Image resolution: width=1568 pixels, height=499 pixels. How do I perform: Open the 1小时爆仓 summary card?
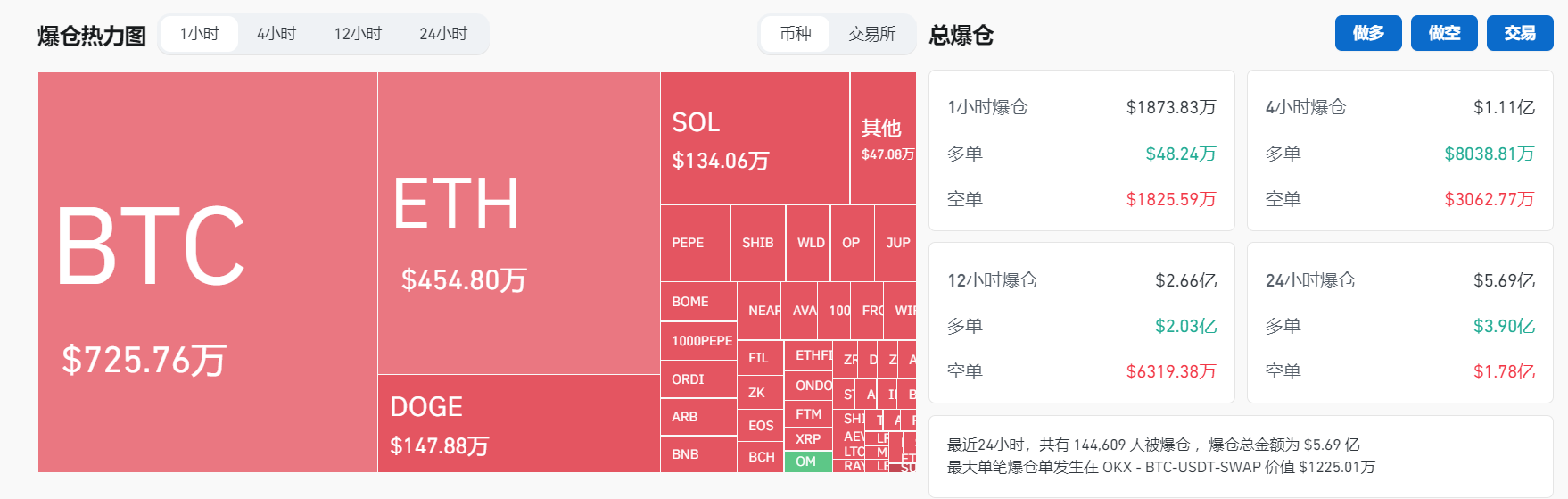point(1081,151)
